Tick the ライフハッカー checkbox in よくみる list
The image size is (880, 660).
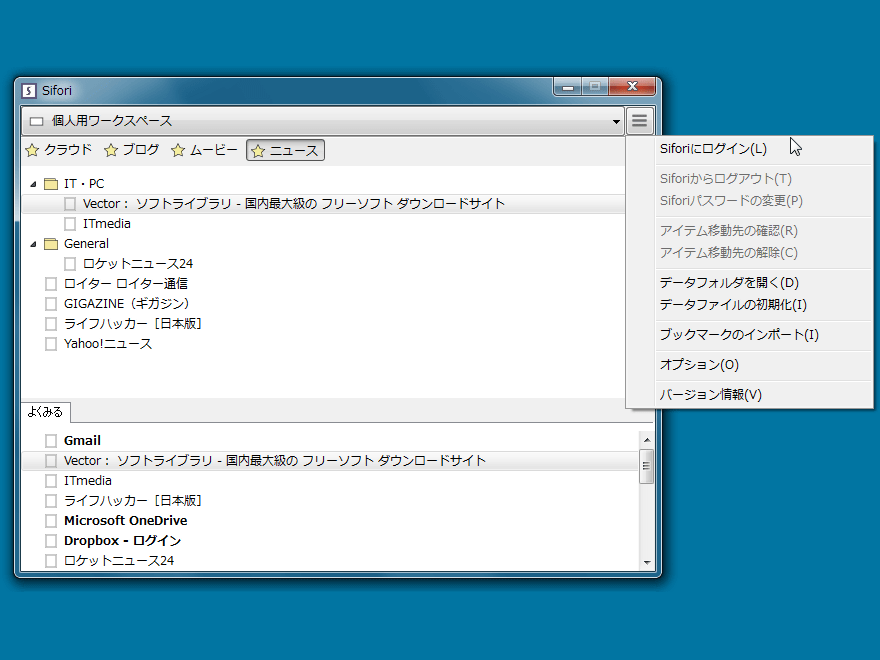(51, 501)
